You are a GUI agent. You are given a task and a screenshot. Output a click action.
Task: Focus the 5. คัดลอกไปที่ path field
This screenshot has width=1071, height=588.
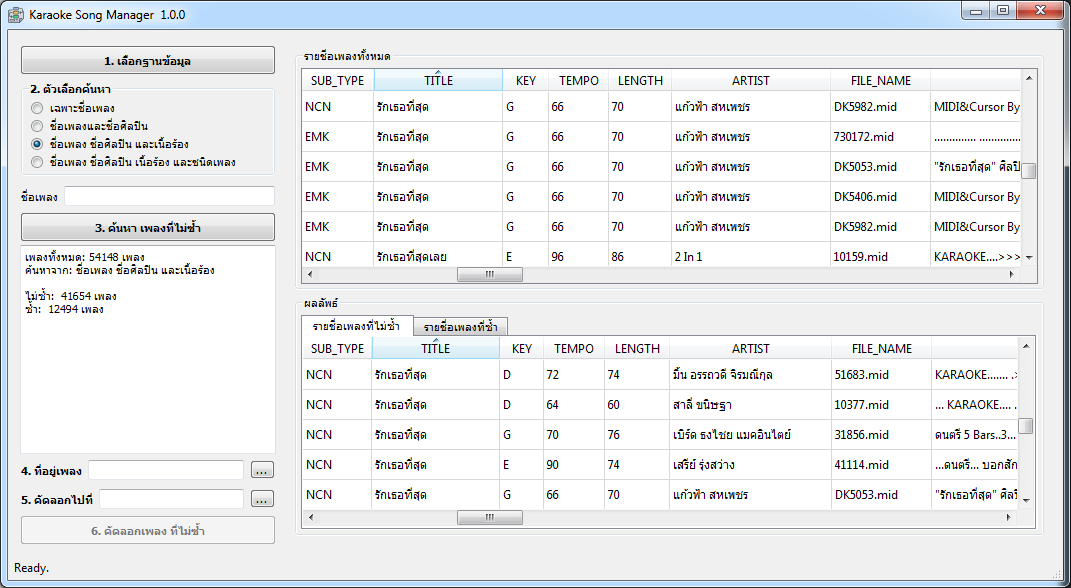coord(171,499)
